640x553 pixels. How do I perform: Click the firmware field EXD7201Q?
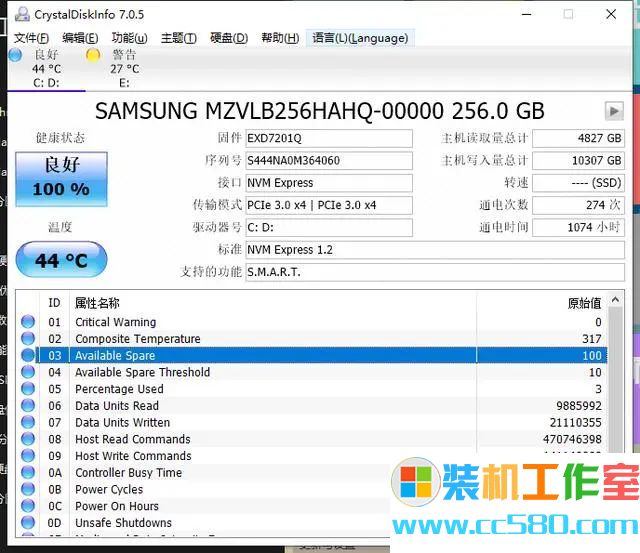click(329, 138)
